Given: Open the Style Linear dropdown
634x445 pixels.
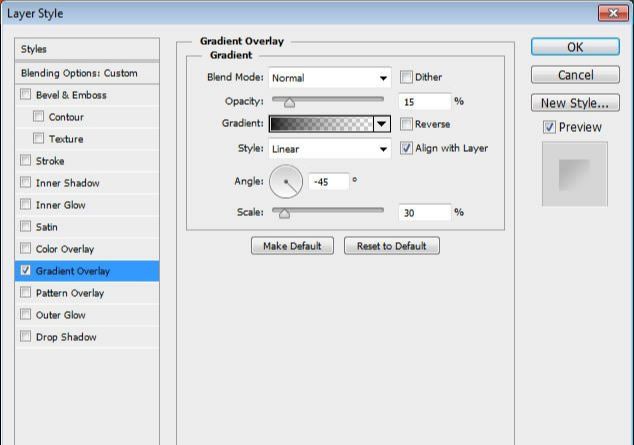Looking at the screenshot, I should coord(330,149).
